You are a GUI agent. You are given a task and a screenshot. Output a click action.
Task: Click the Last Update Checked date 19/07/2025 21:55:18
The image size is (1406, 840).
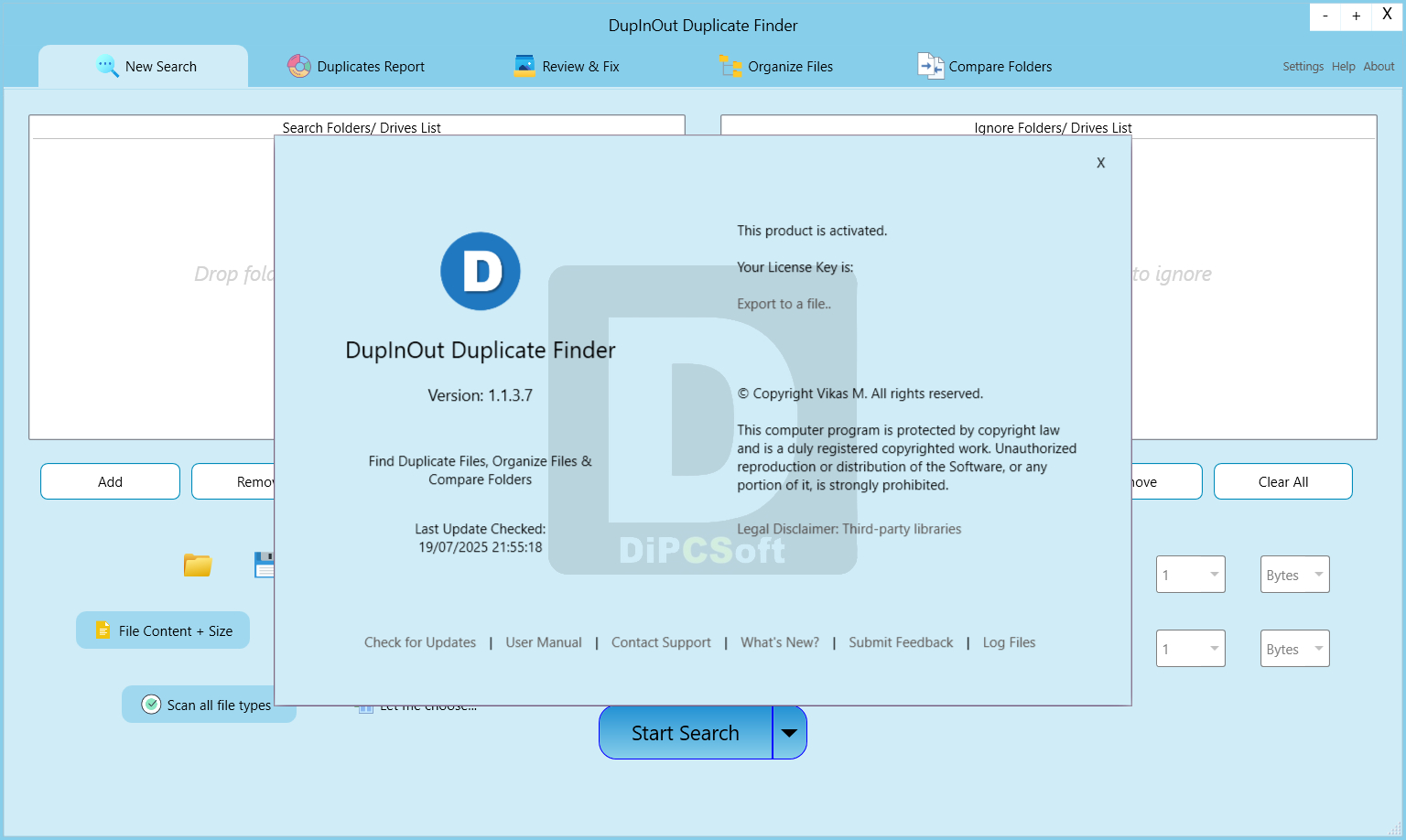click(481, 547)
